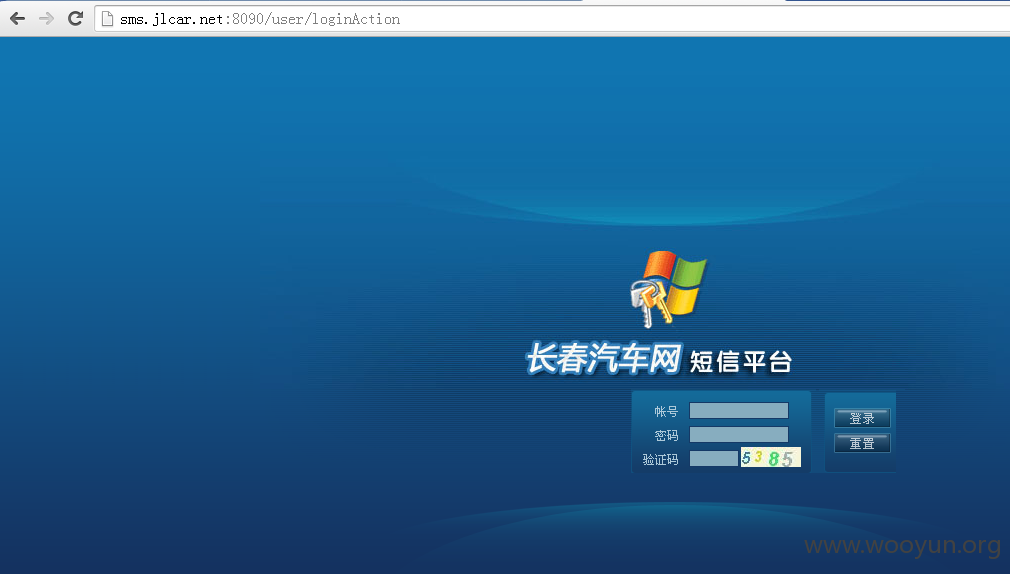Click the 验证码 label
The width and height of the screenshot is (1010, 574).
tap(660, 459)
